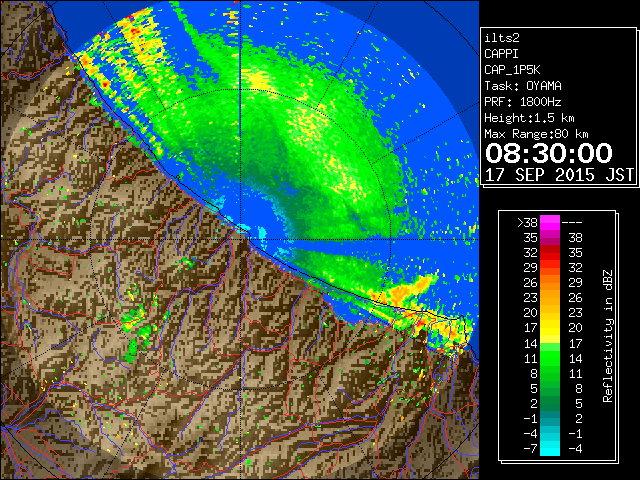Pick the cyan swatch beside "-7"
This screenshot has width=640, height=480.
coord(550,449)
